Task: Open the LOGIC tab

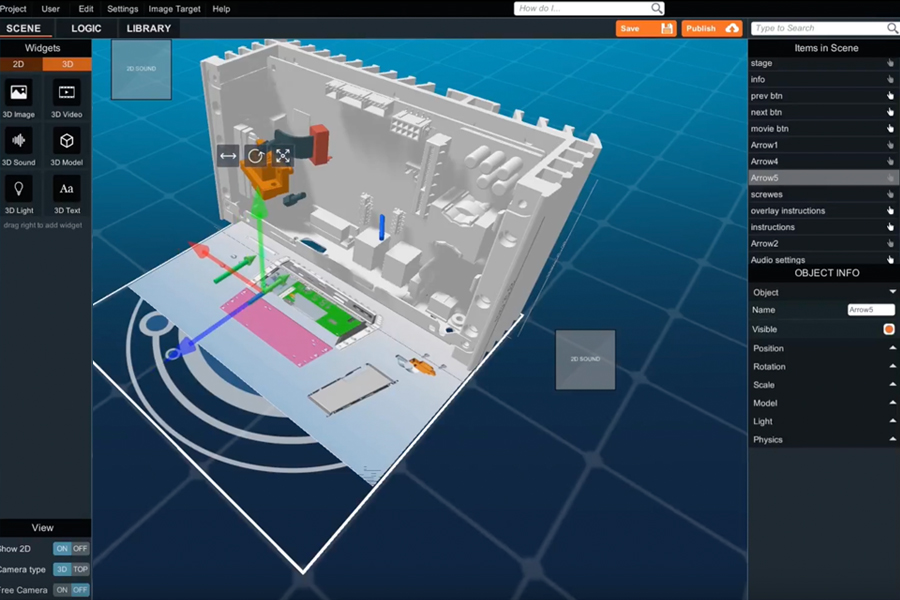Action: click(86, 28)
